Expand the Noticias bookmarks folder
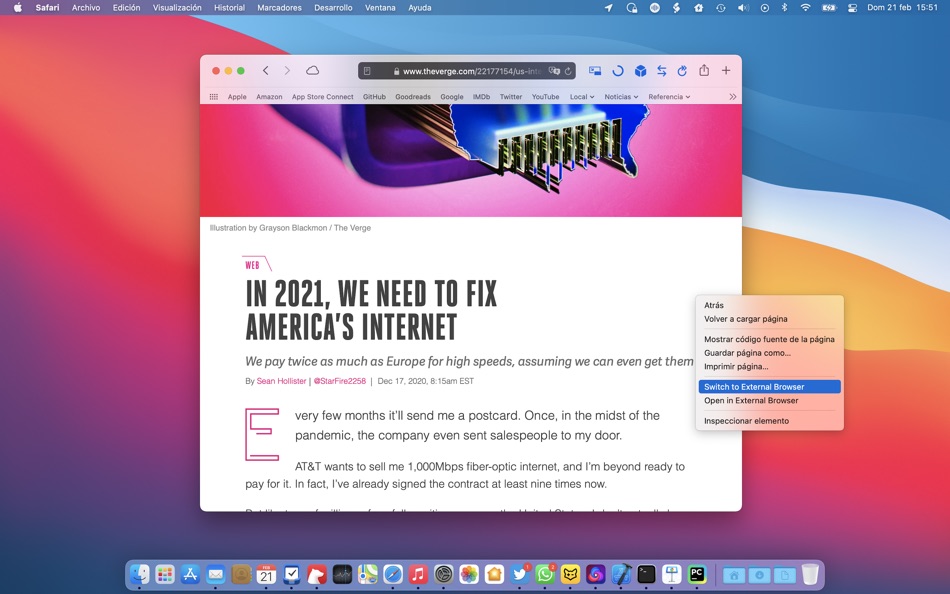The height and width of the screenshot is (594, 950). point(621,97)
